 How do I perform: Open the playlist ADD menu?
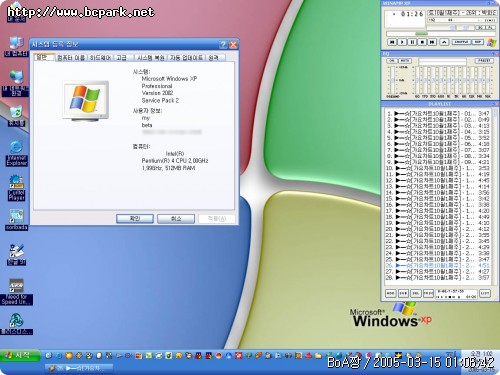point(390,293)
